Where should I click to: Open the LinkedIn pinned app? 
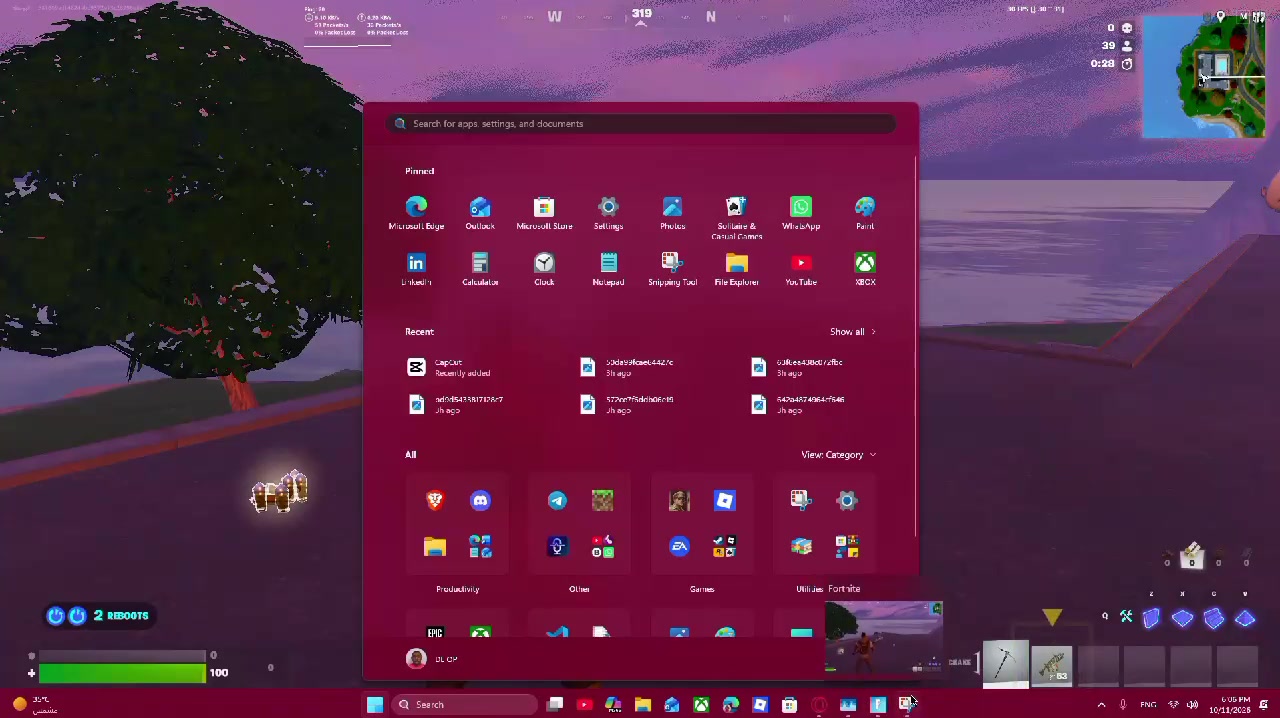[416, 268]
